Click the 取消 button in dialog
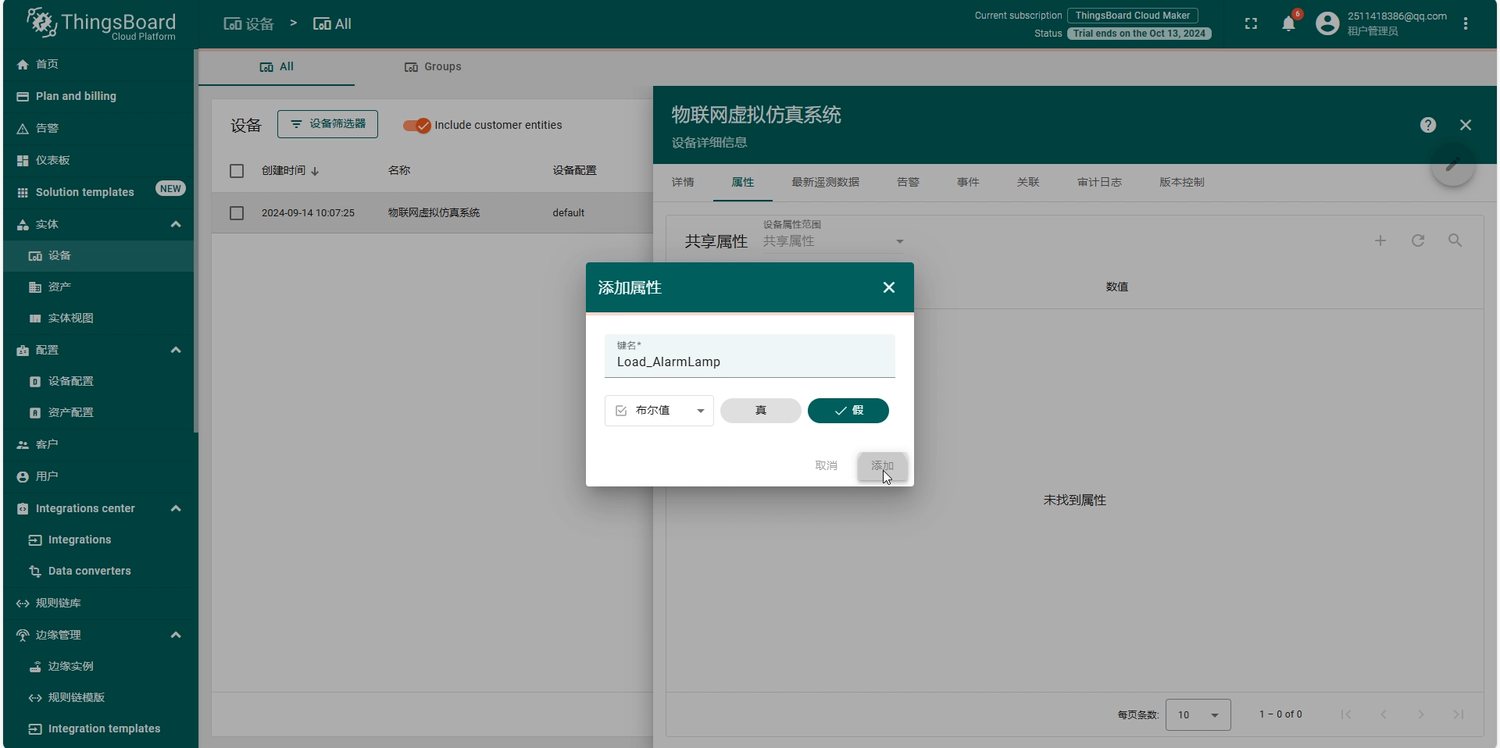 pos(826,466)
